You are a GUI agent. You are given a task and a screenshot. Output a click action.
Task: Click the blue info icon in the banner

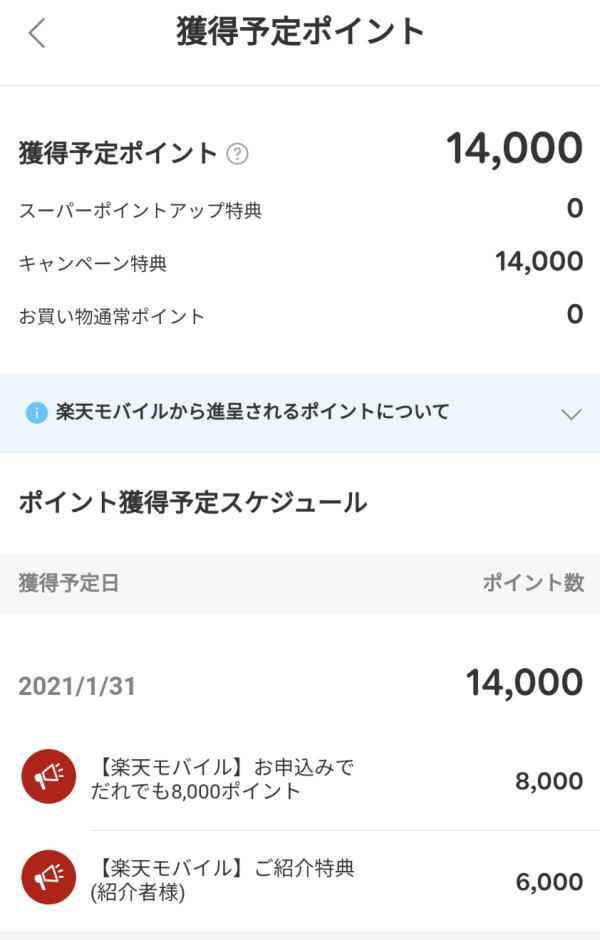coord(37,412)
